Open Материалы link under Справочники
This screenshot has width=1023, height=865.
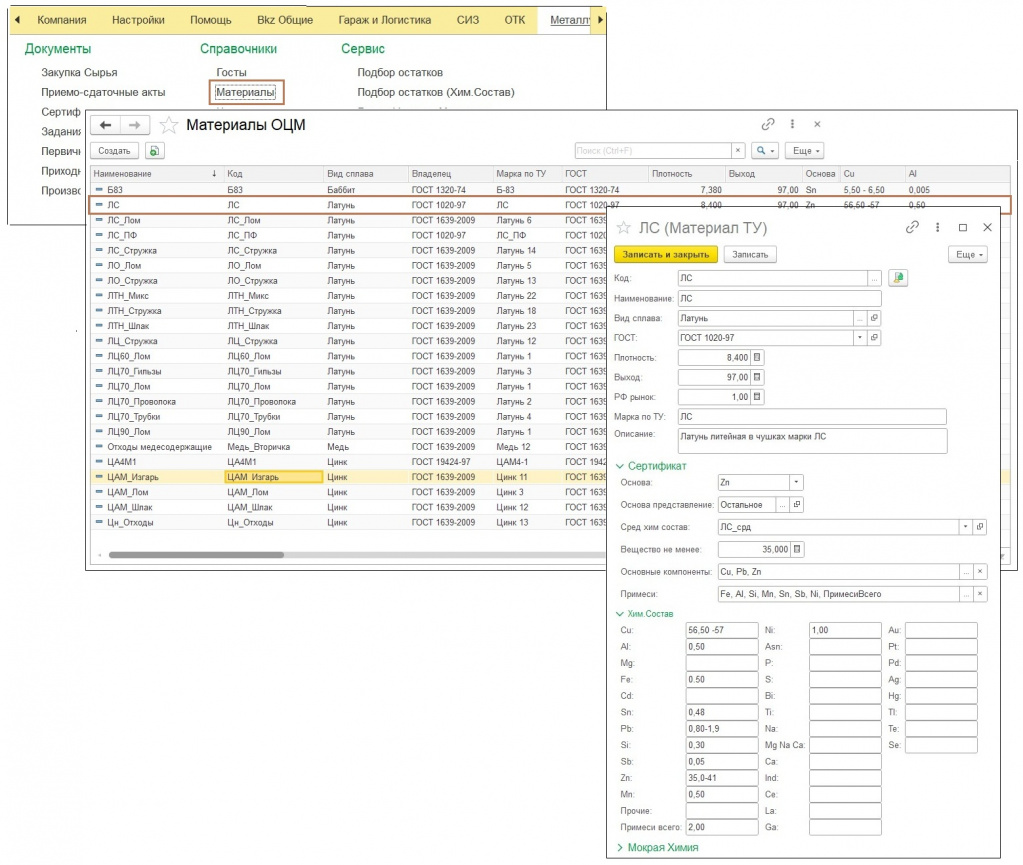click(x=245, y=92)
